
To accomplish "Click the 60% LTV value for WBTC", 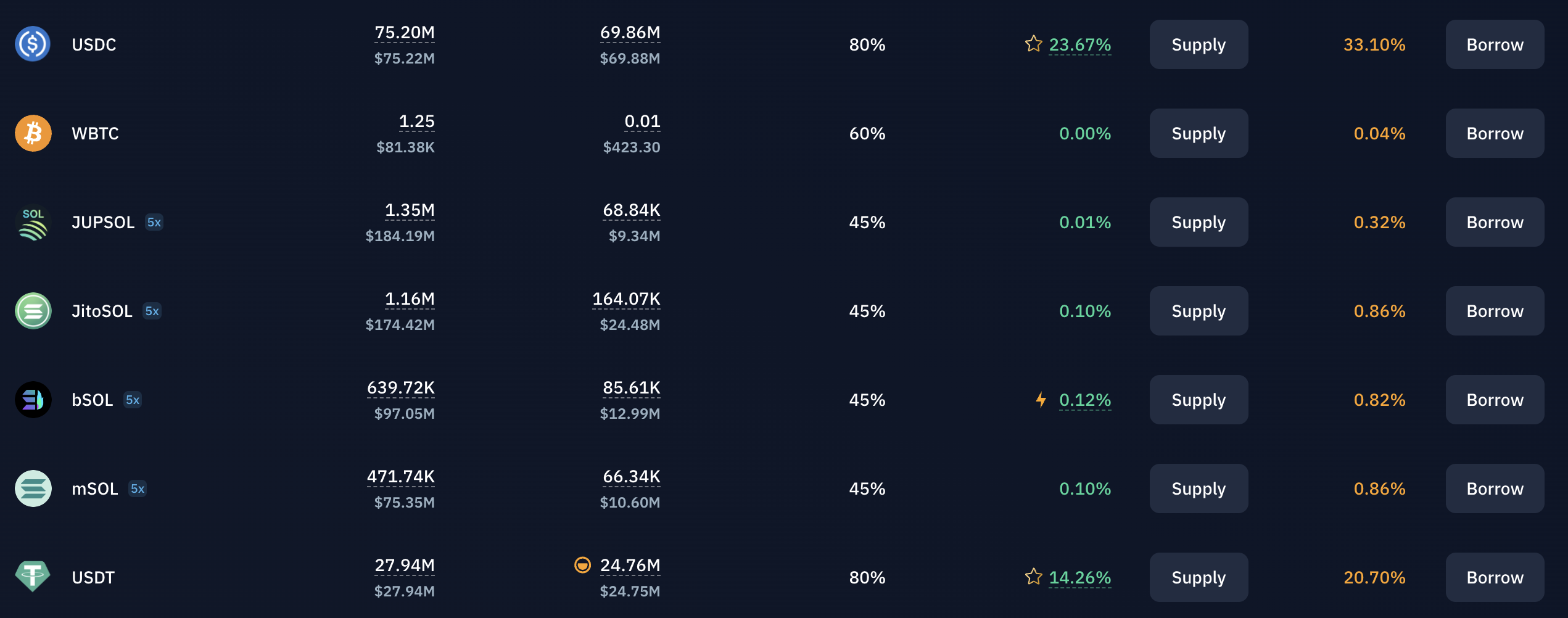I will coord(867,133).
